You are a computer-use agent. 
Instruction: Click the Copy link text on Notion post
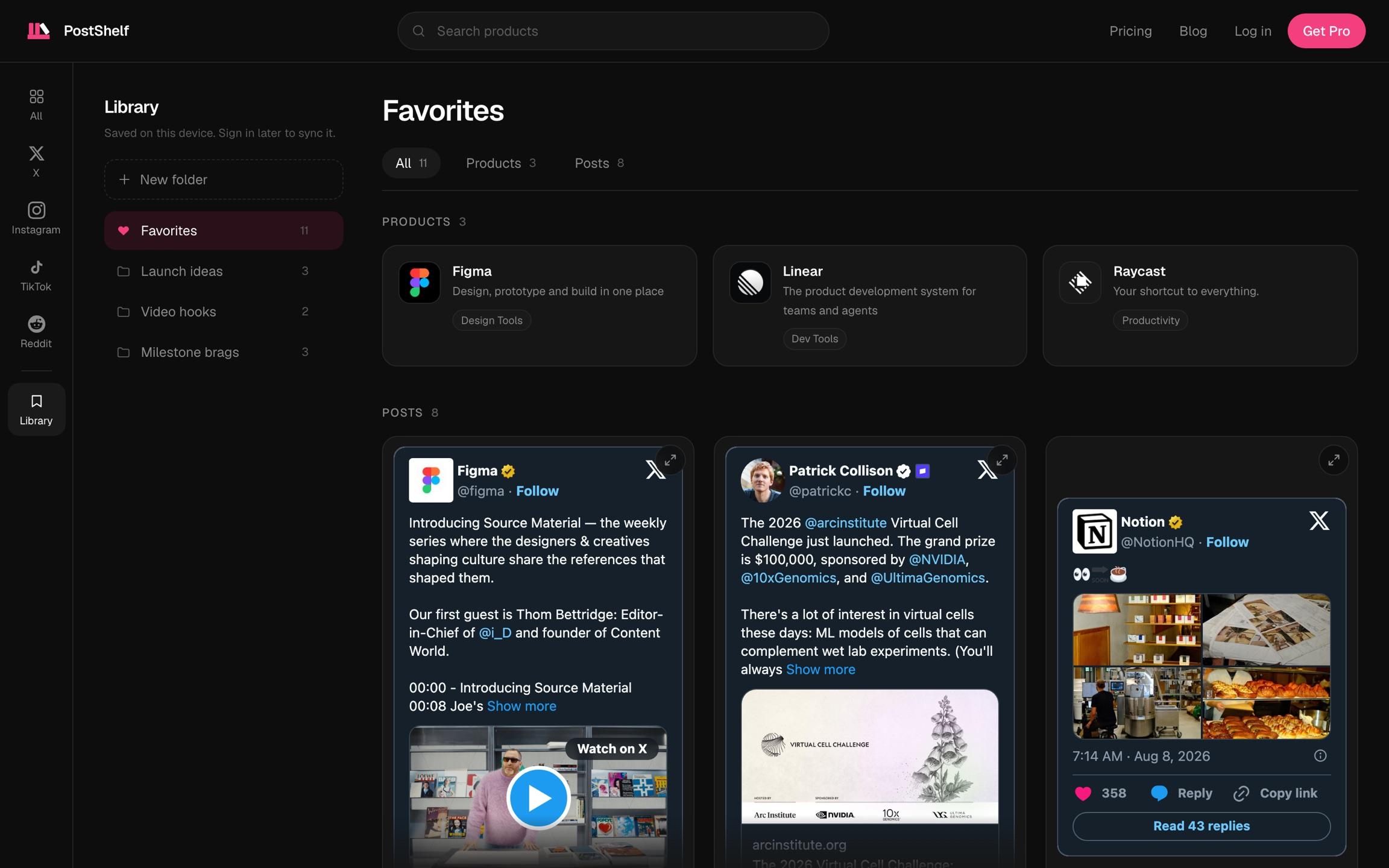(1288, 793)
